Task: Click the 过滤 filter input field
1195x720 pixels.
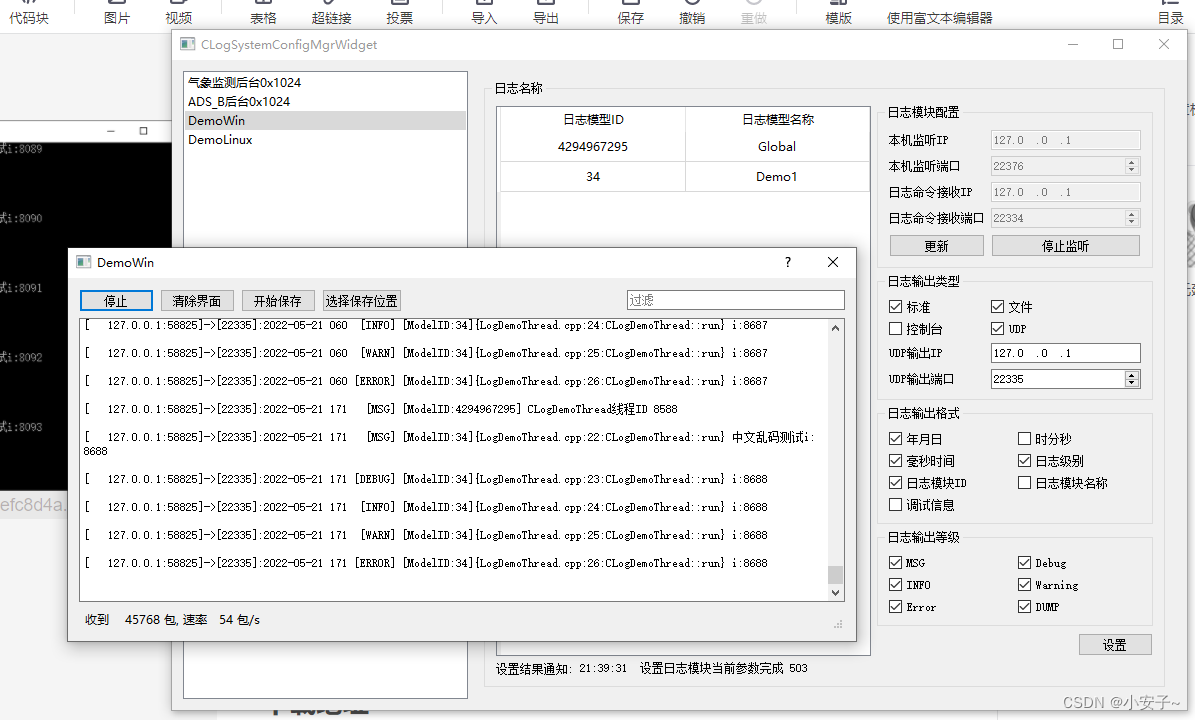Action: point(735,300)
